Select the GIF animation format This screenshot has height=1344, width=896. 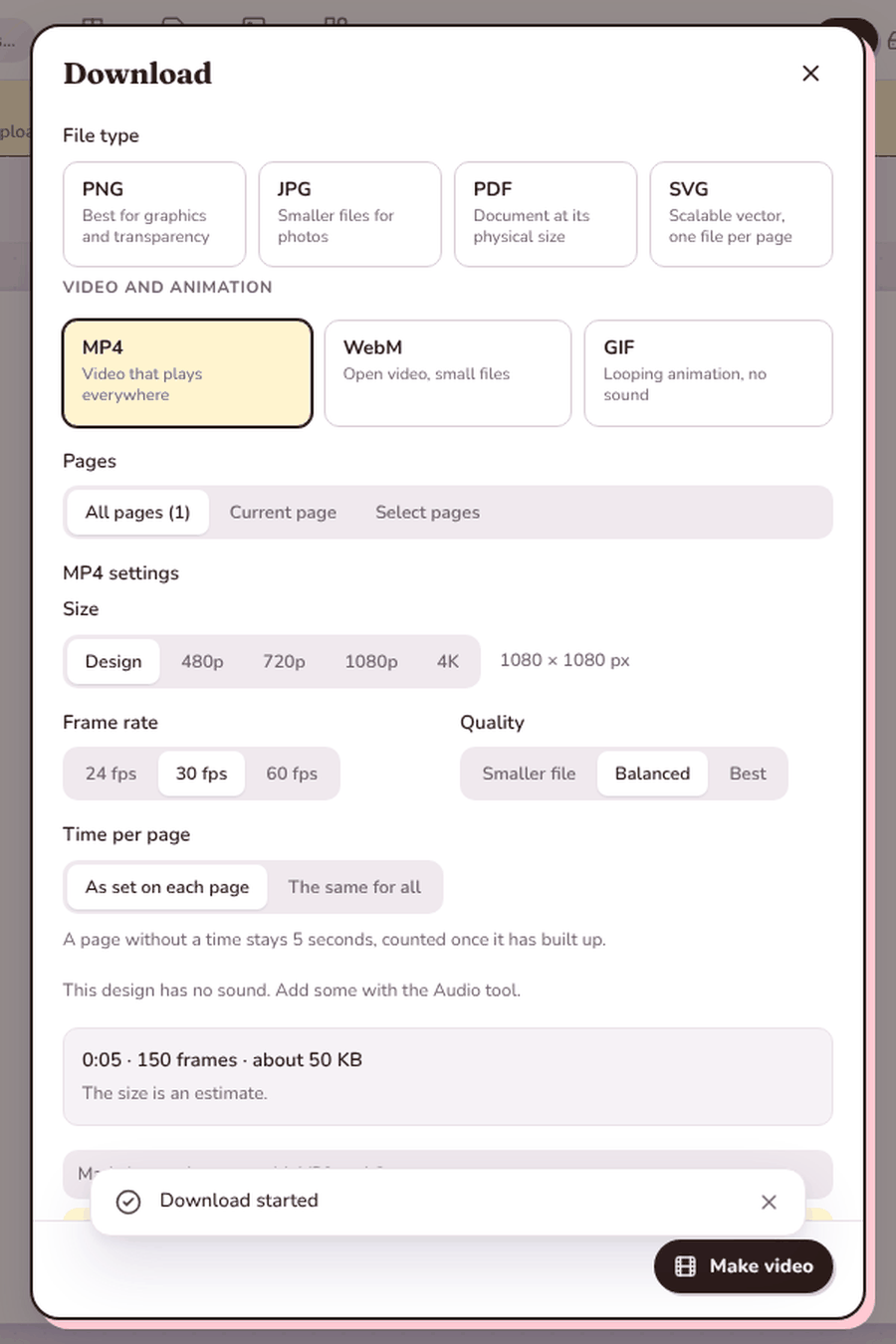click(x=708, y=373)
